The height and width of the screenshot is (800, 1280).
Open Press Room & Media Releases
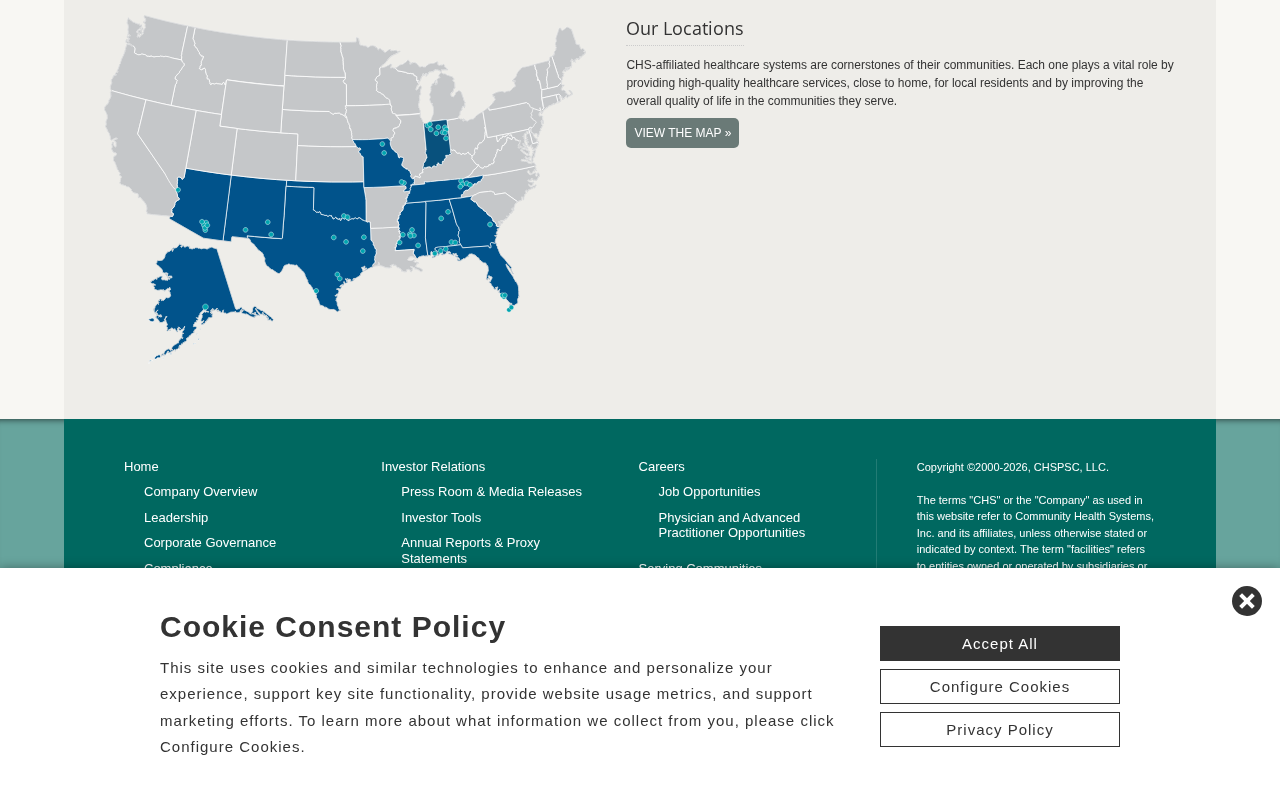pos(491,492)
